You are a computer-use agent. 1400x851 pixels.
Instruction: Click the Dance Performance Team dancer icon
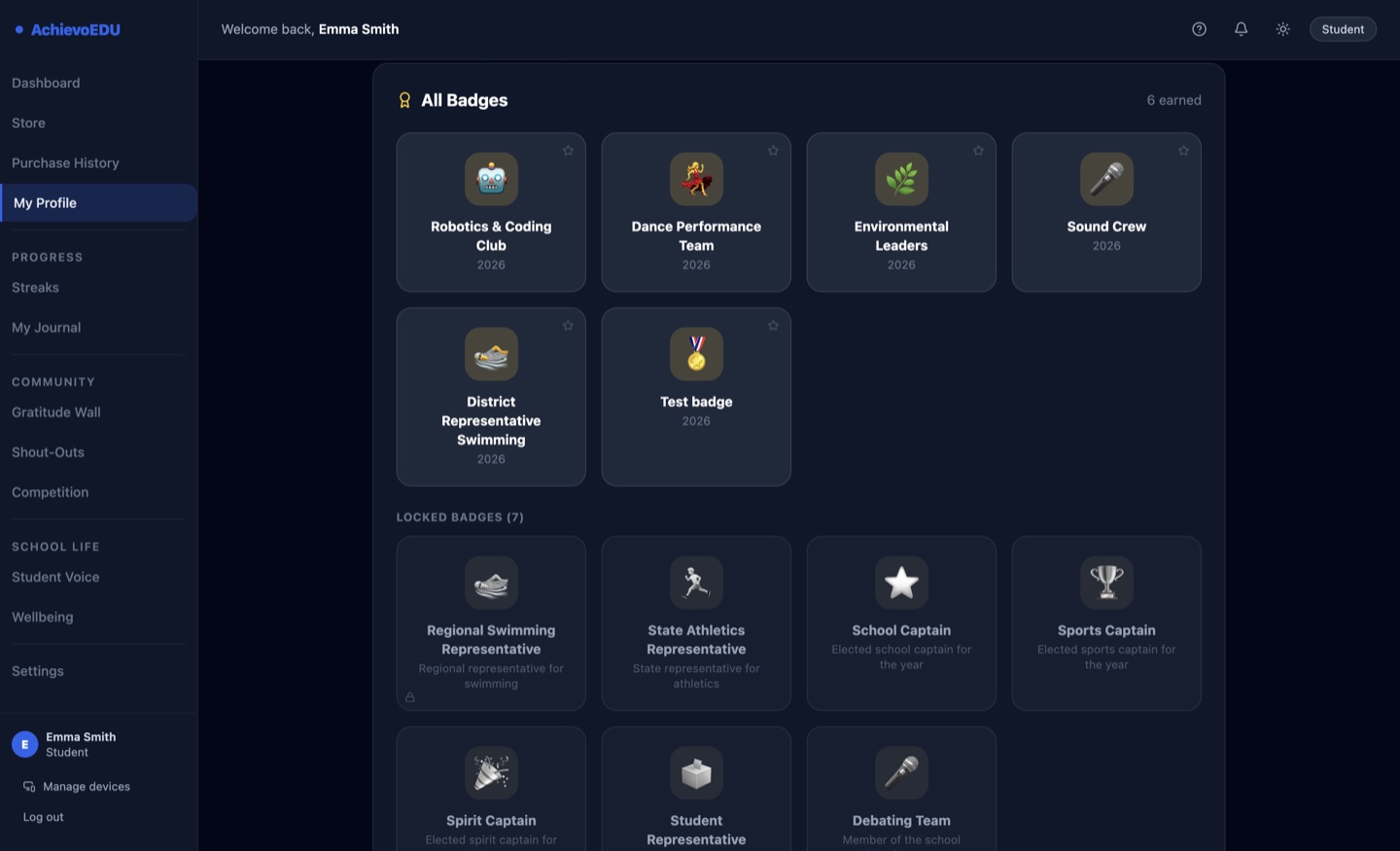[x=696, y=179]
